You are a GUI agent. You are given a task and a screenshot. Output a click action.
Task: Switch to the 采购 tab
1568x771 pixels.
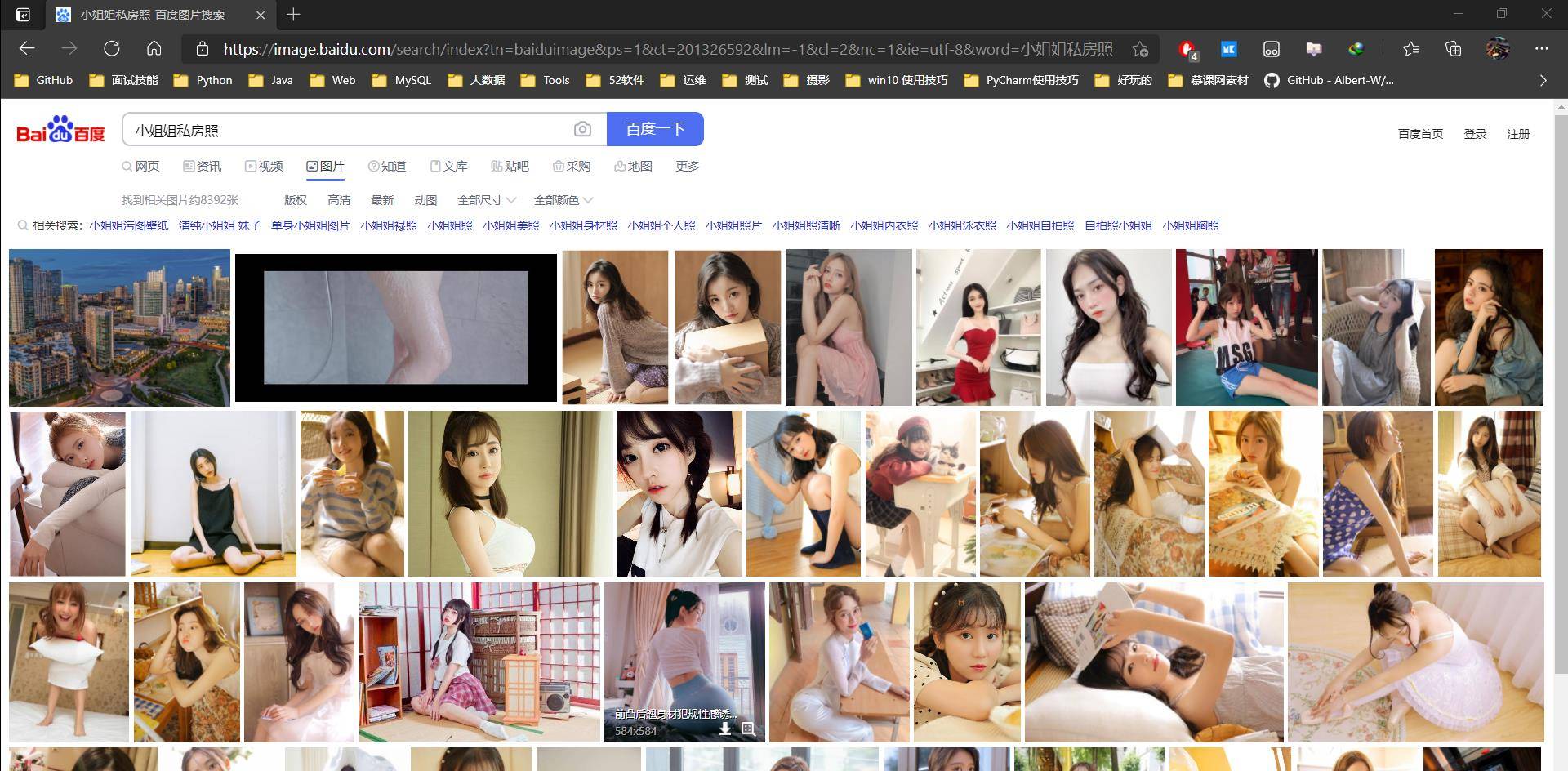pos(572,167)
